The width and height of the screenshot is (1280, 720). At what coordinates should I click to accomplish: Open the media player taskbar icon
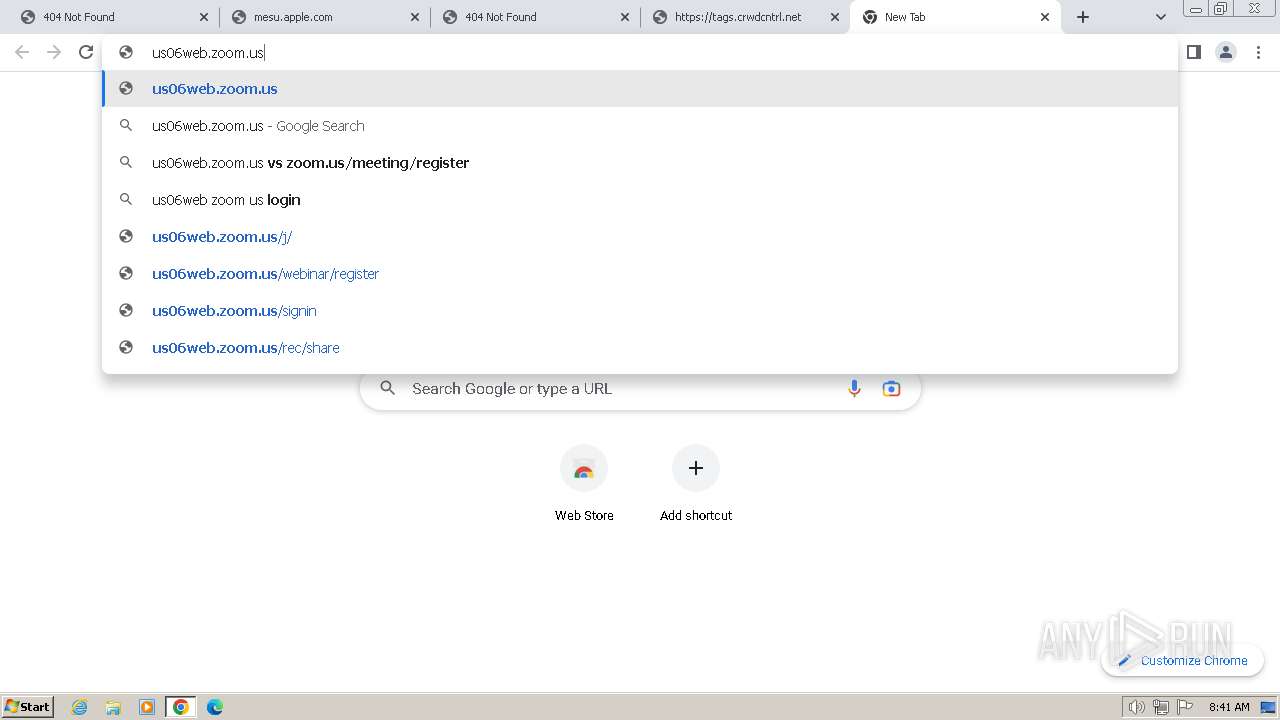[147, 707]
